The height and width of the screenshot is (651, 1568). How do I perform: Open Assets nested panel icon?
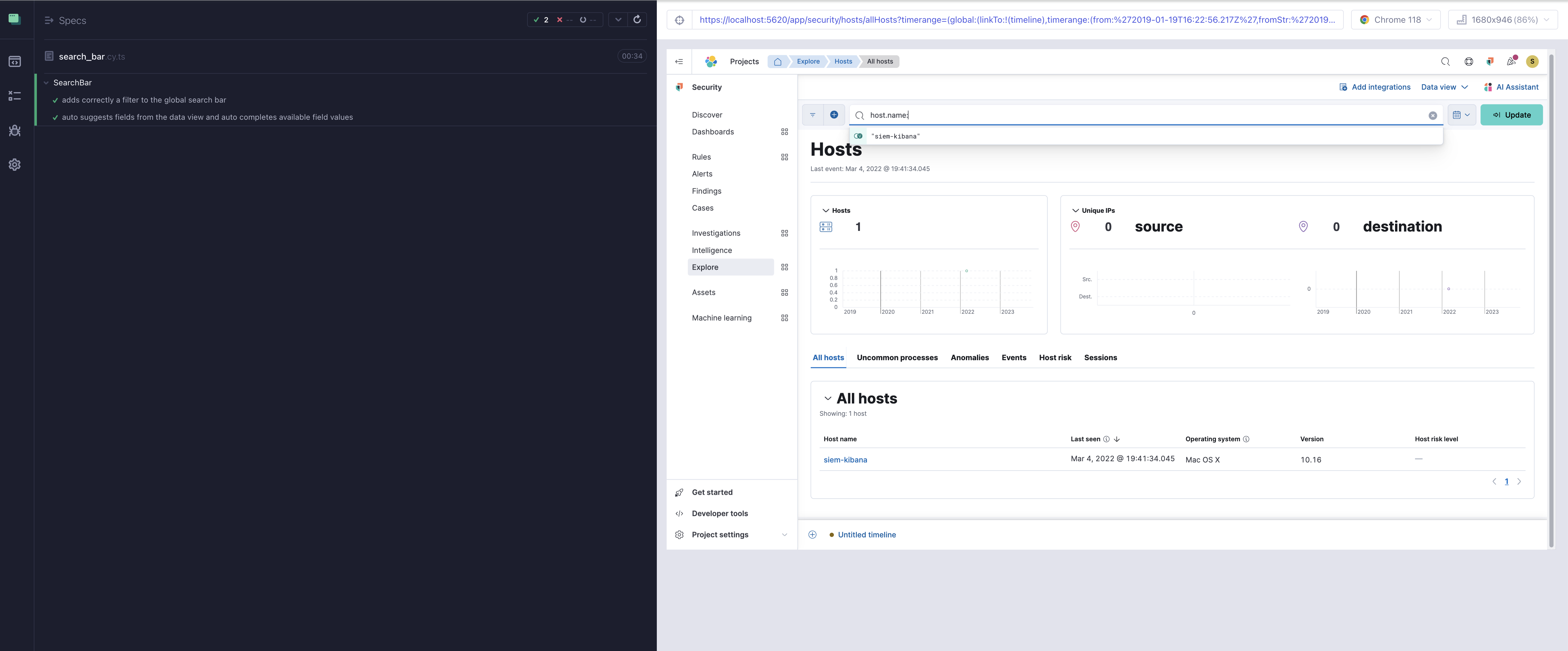(784, 293)
